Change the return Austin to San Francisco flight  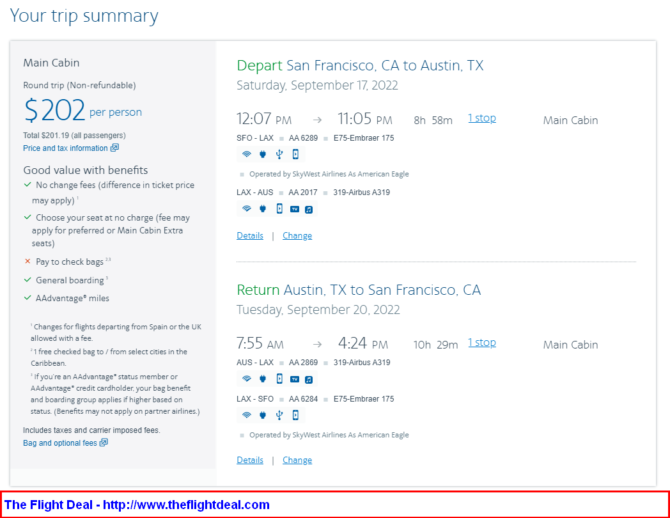(x=297, y=460)
